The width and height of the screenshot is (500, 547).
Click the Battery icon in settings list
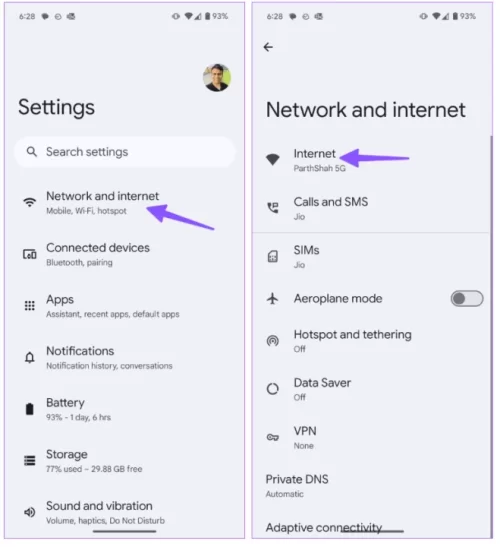pos(30,409)
